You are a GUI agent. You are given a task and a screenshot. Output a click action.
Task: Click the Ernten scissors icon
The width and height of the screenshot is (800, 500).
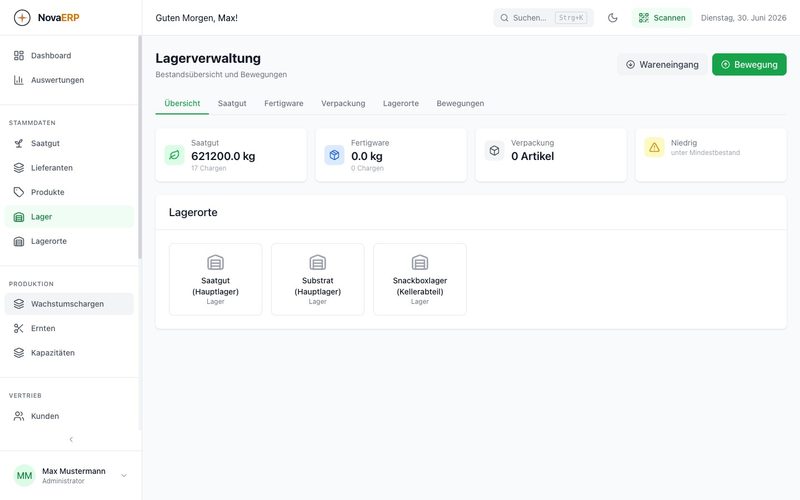pyautogui.click(x=19, y=329)
